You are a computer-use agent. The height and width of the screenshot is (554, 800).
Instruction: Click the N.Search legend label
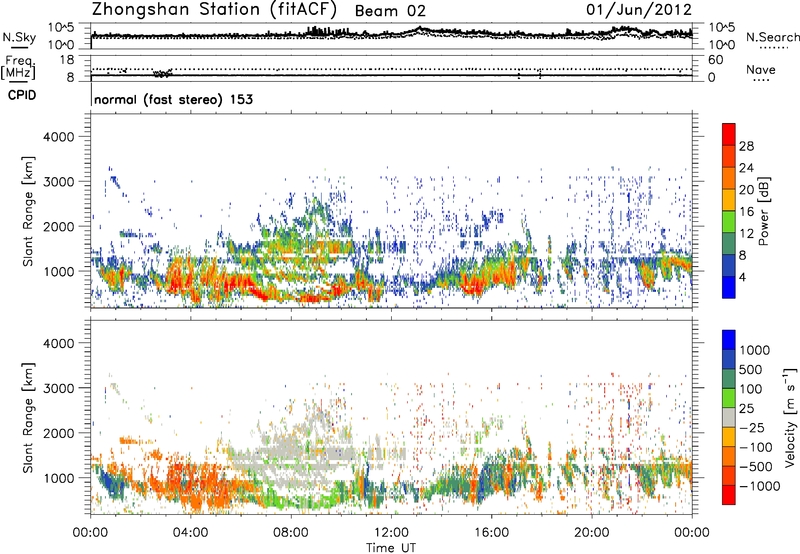coord(772,37)
